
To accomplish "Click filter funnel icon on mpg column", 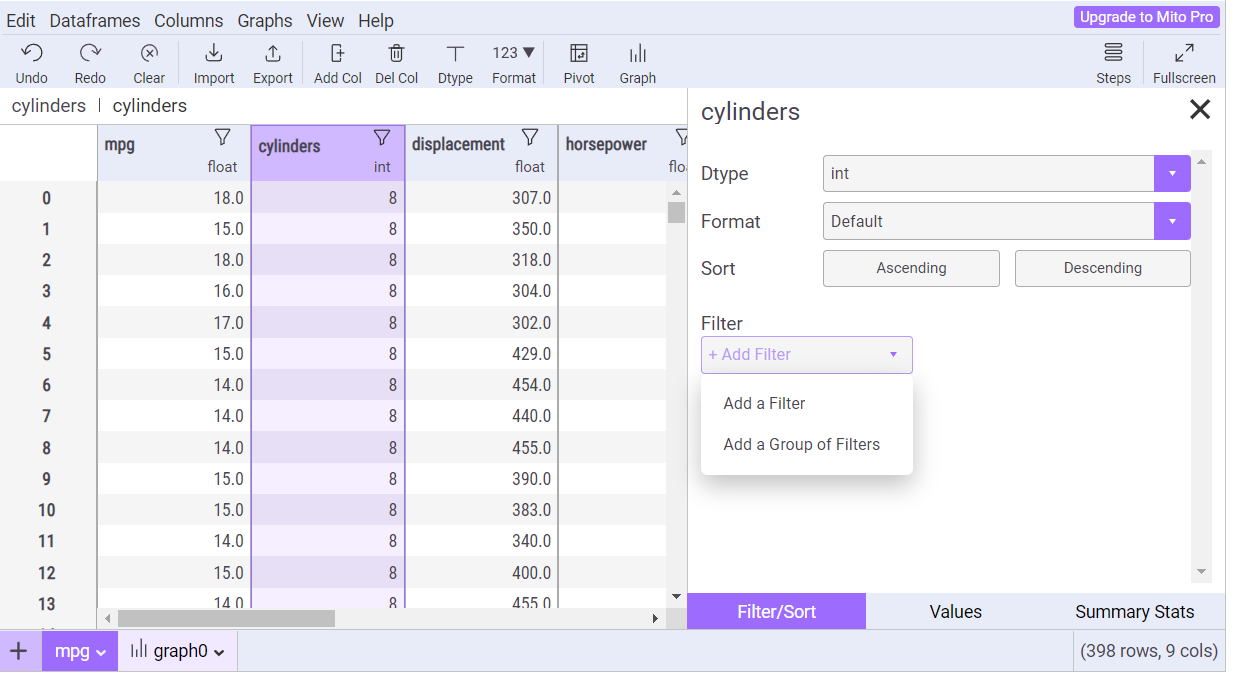I will 223,137.
